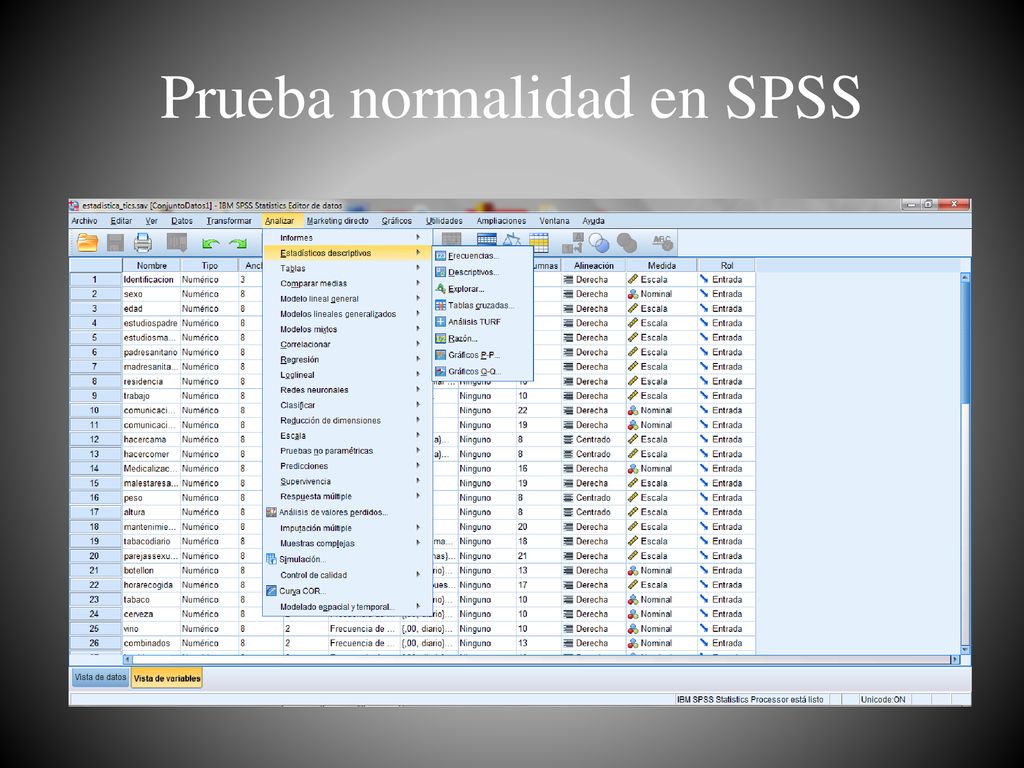The height and width of the screenshot is (768, 1024).
Task: Select the 'sexo' variable name cell
Action: (152, 294)
